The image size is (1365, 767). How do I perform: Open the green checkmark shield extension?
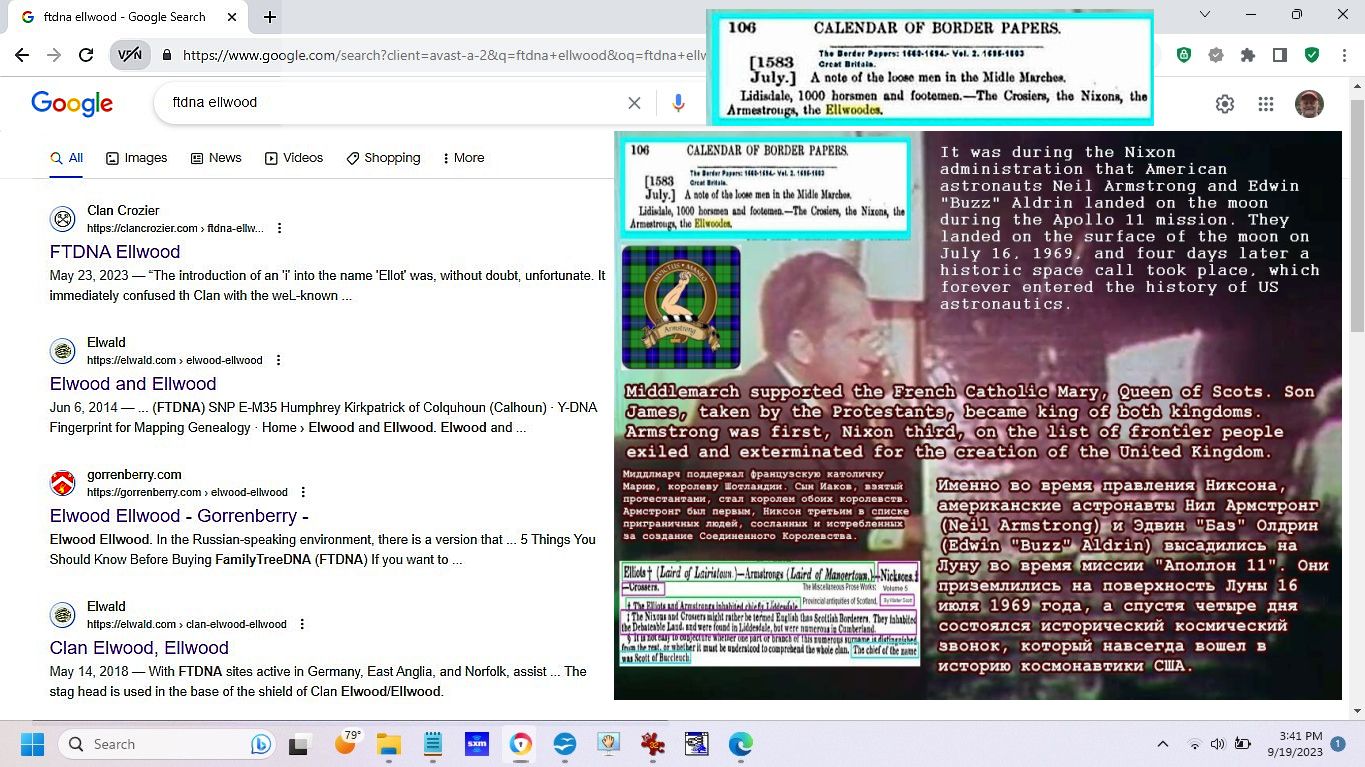(x=1312, y=55)
